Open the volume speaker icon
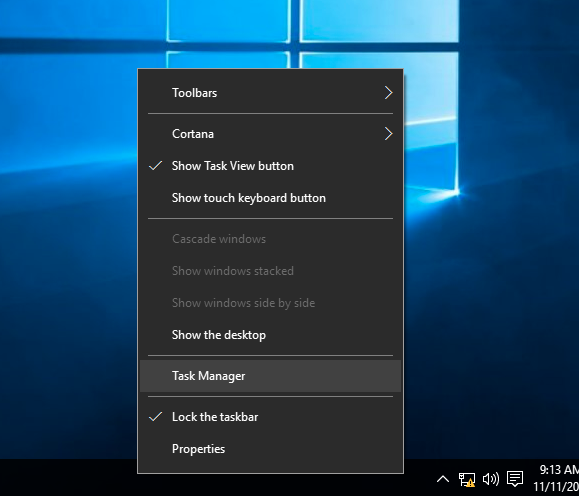Screen dimensions: 579x496 491,479
